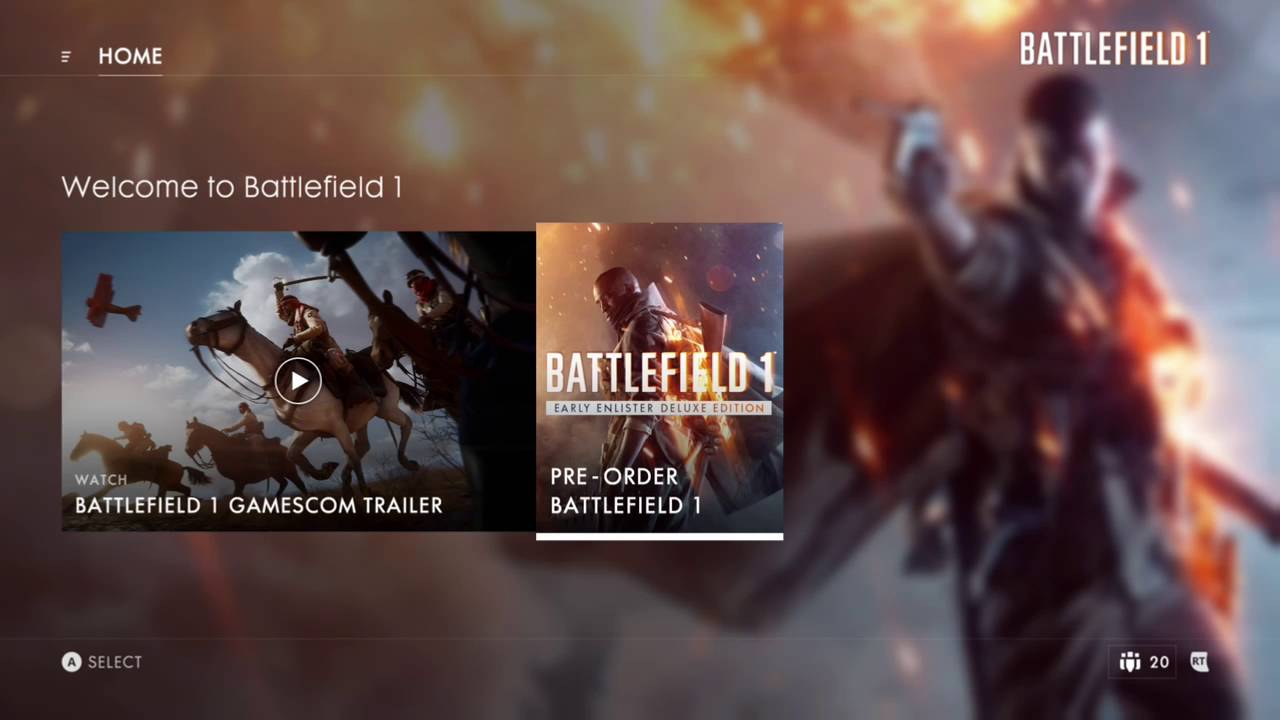Click the A button icon
Viewport: 1280px width, 720px height.
pyautogui.click(x=71, y=662)
